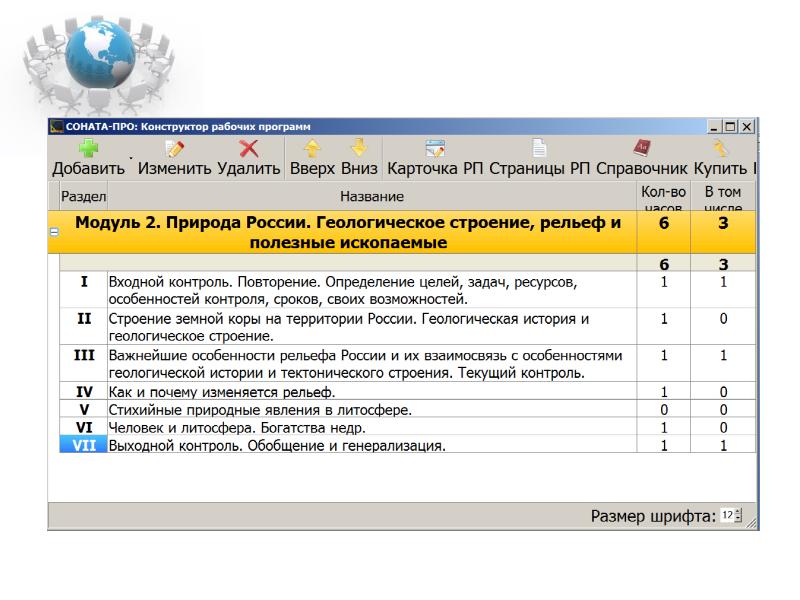The image size is (800, 600).
Task: Click the red X Удалить icon
Action: 248,149
